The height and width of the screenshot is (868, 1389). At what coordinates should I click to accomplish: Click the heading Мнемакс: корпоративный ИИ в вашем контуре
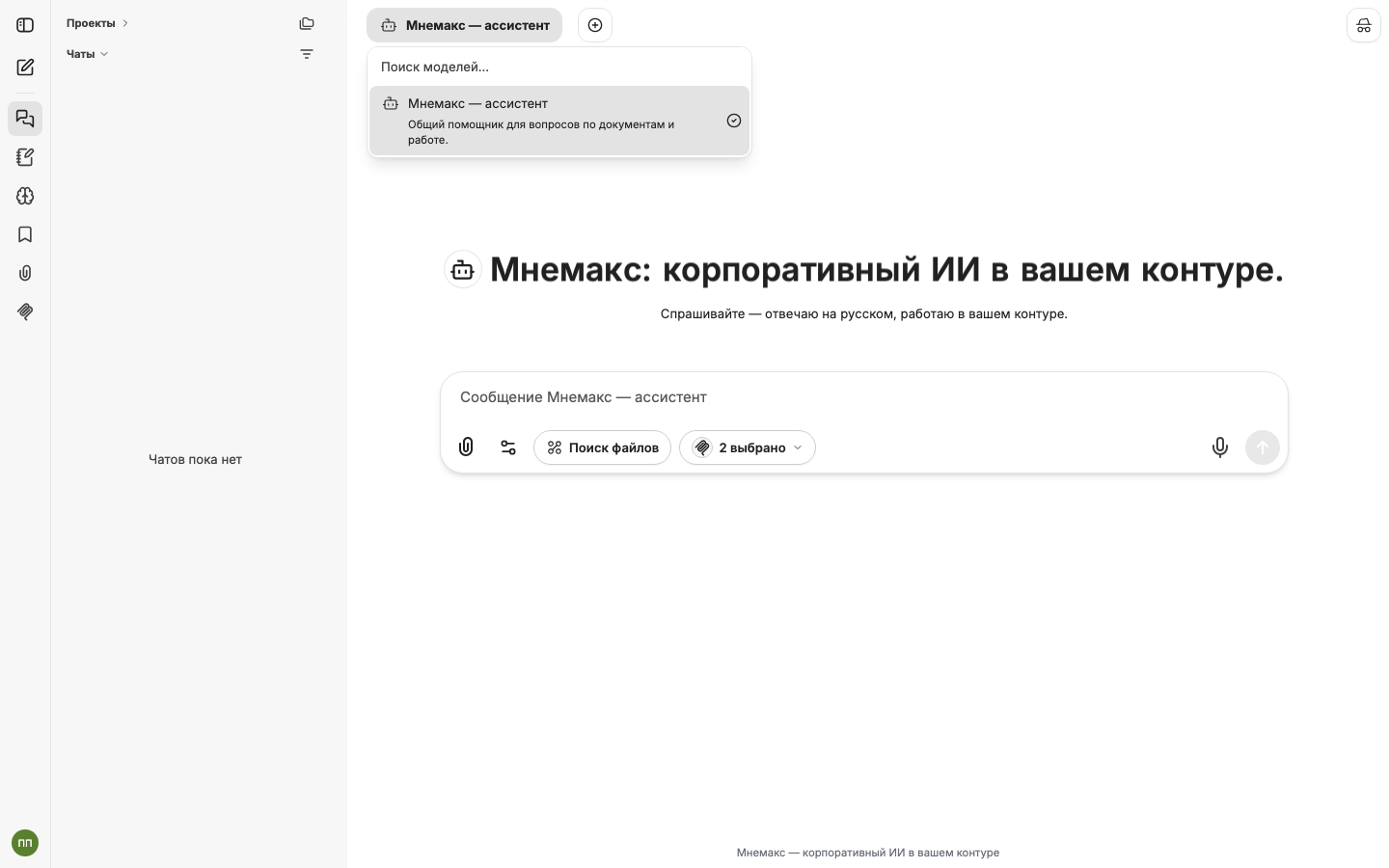886,269
